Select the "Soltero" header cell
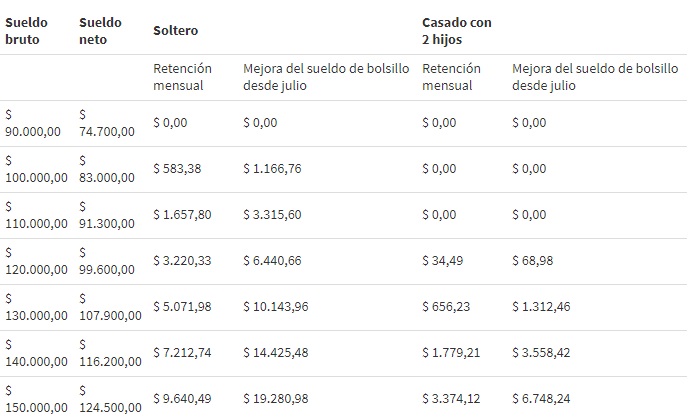The image size is (693, 420). (175, 30)
